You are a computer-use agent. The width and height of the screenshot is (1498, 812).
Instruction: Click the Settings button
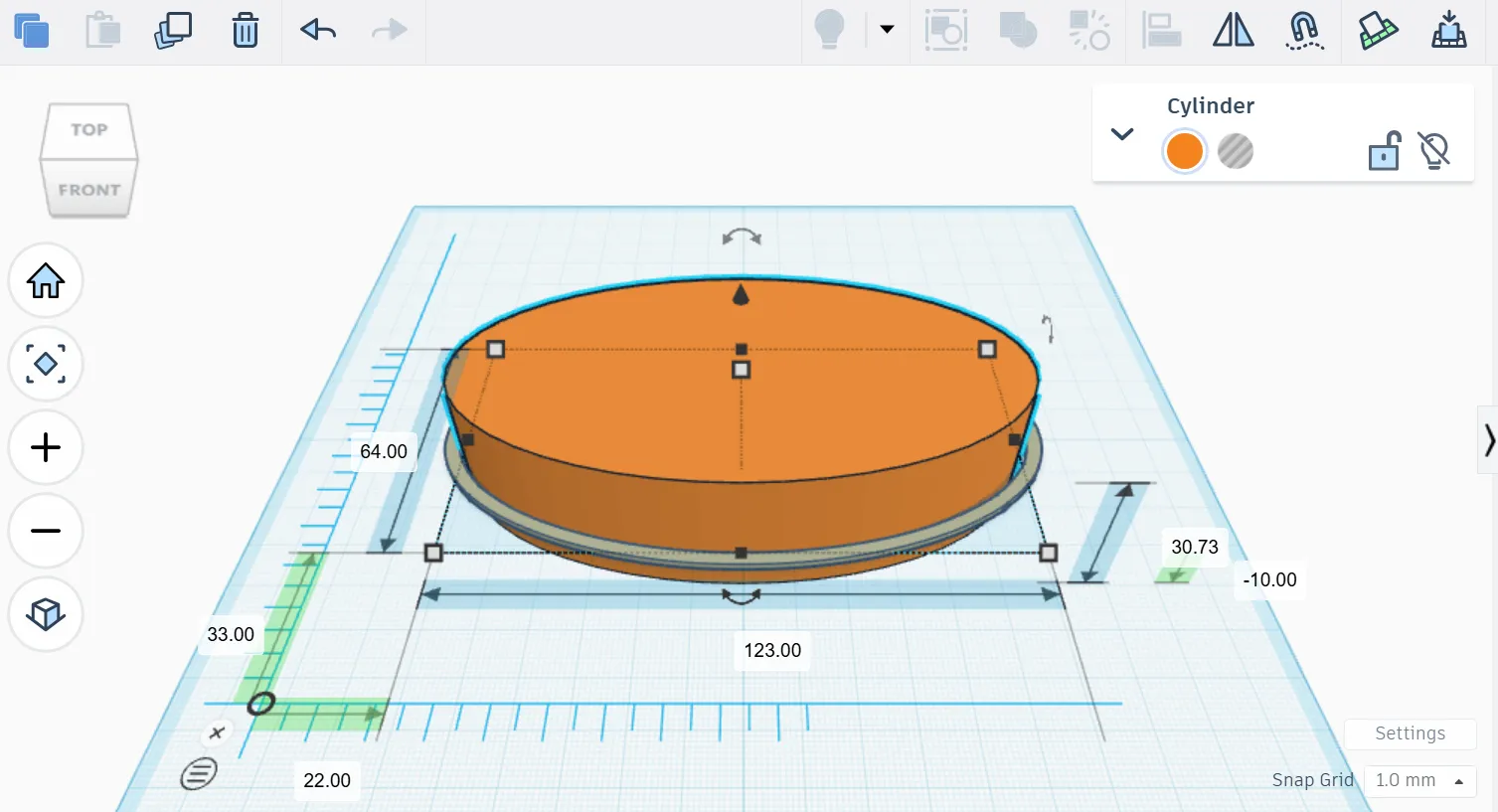(x=1410, y=733)
